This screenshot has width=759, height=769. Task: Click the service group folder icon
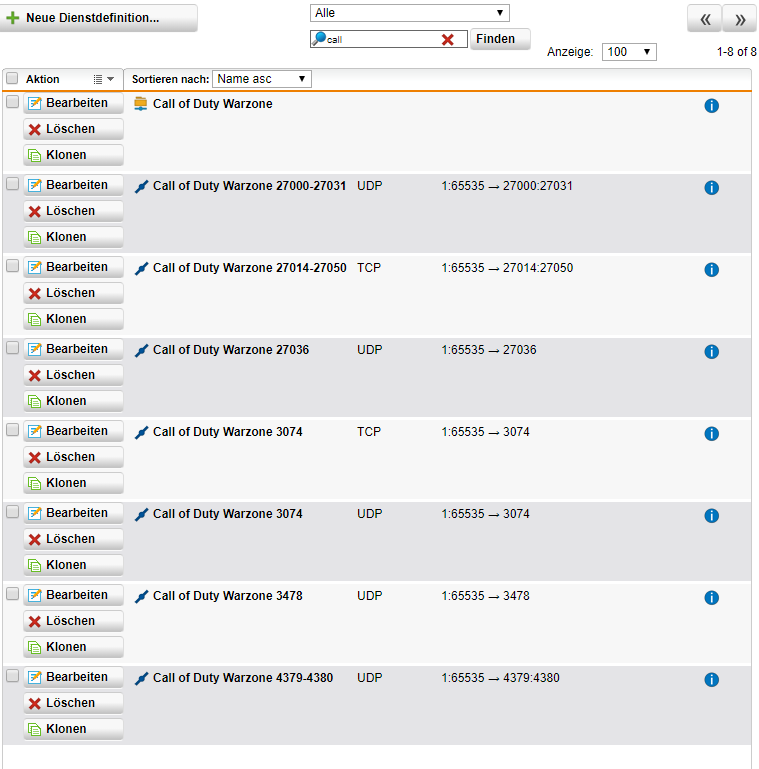[141, 103]
